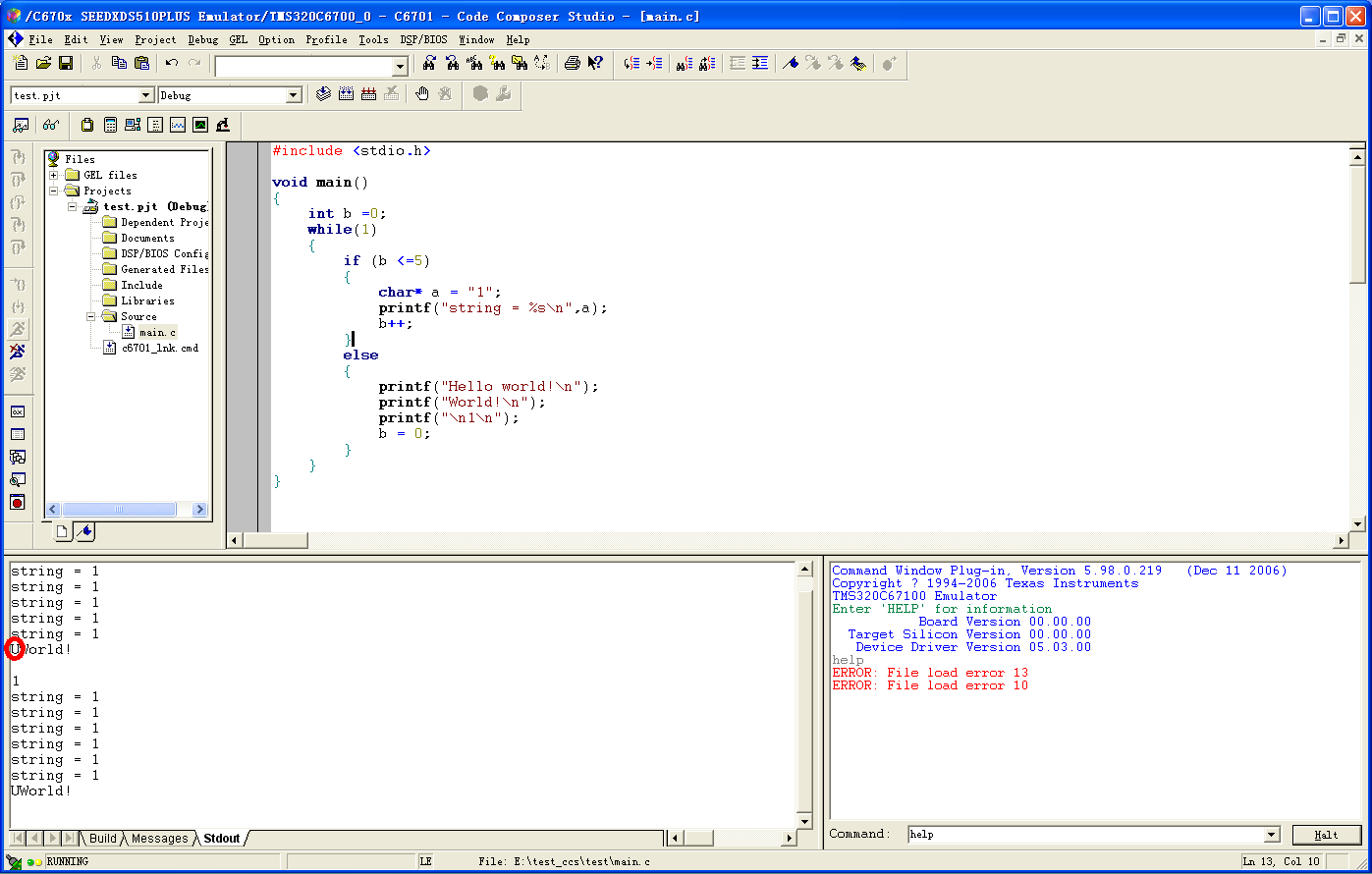This screenshot has height=874, width=1372.
Task: Switch to the Build output tab
Action: pyautogui.click(x=102, y=839)
